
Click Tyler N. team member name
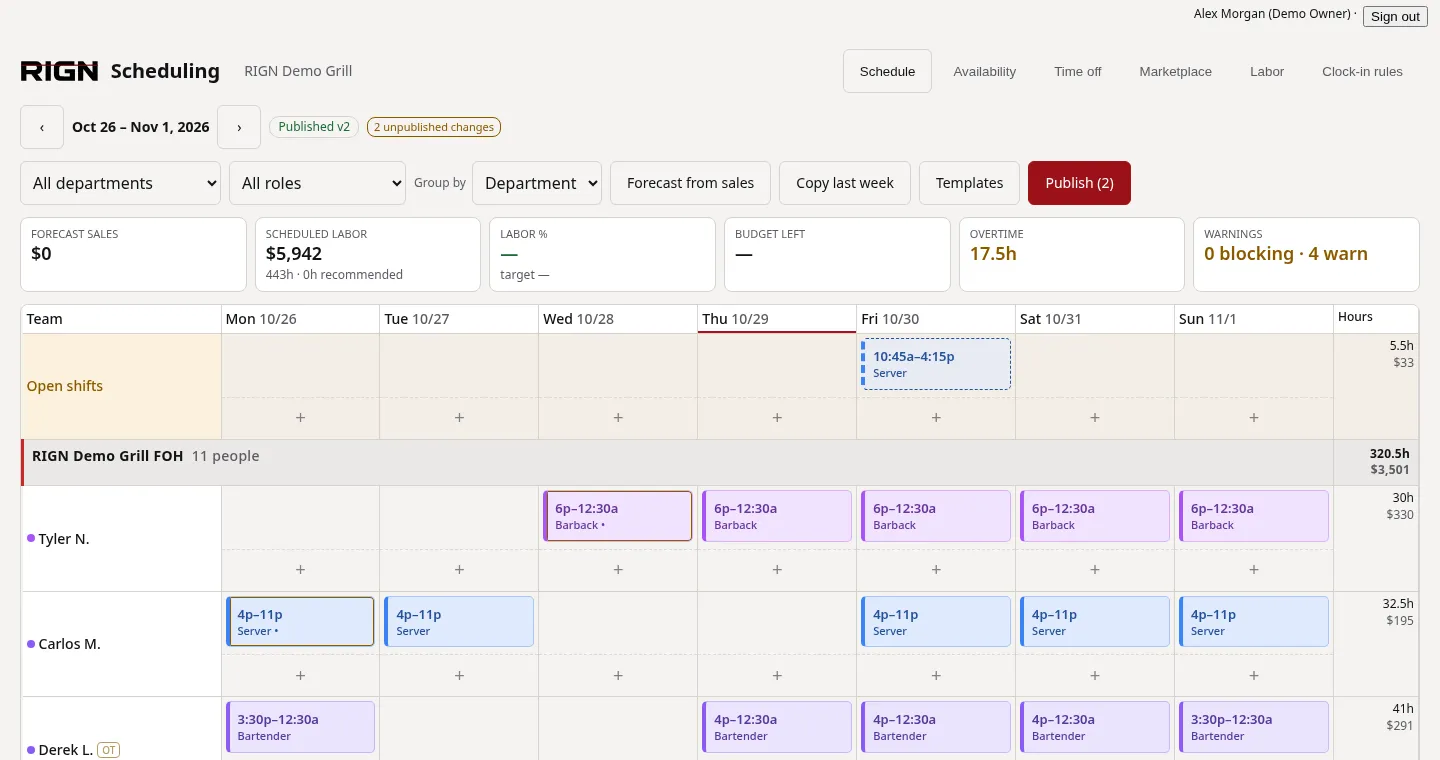pos(64,539)
